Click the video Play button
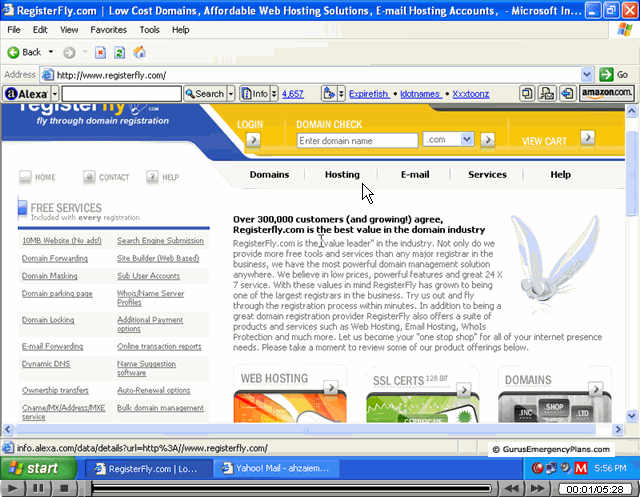The image size is (640, 497). 13,488
